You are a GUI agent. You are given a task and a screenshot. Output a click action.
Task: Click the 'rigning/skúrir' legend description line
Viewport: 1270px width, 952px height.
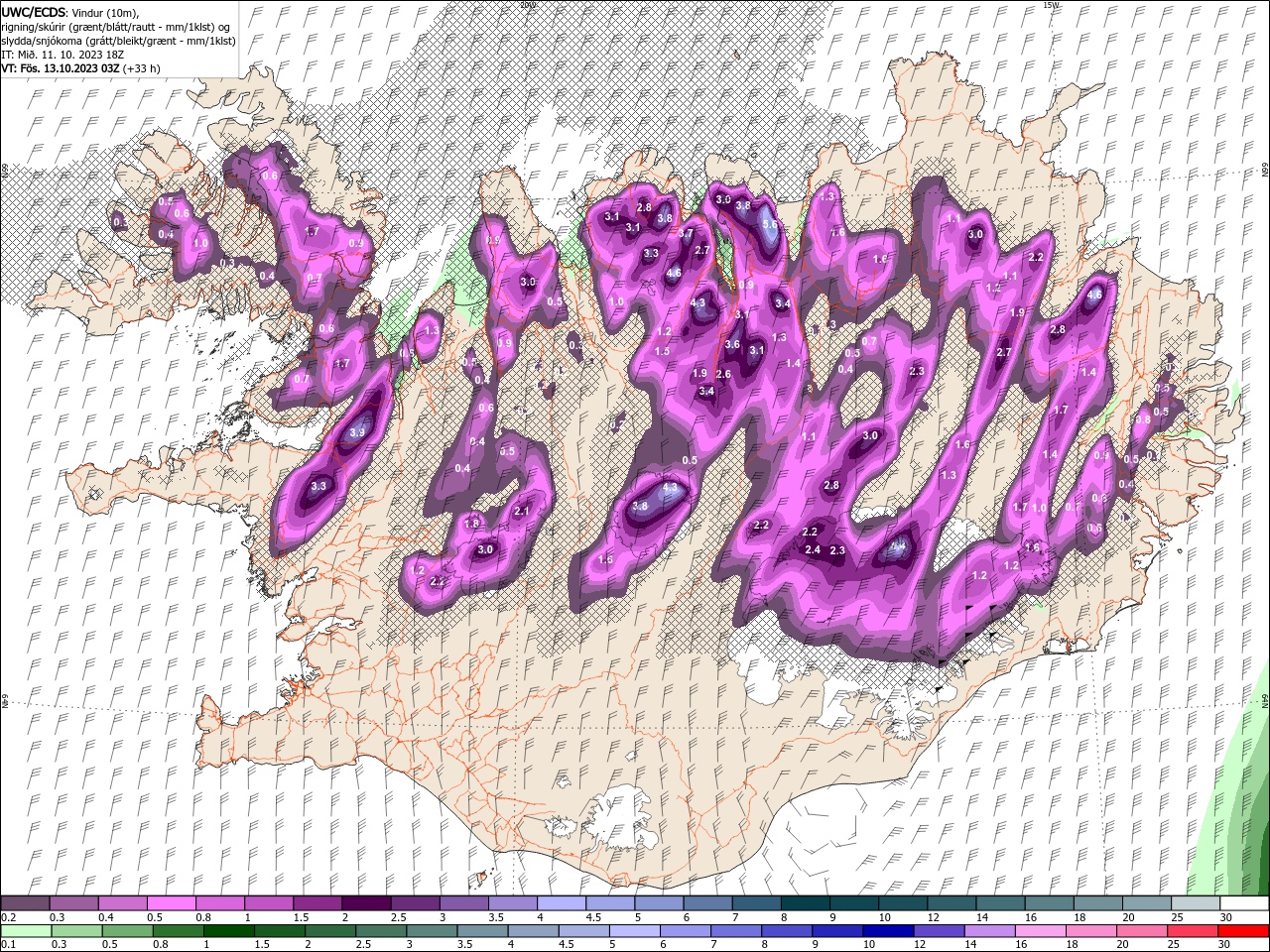tap(118, 26)
